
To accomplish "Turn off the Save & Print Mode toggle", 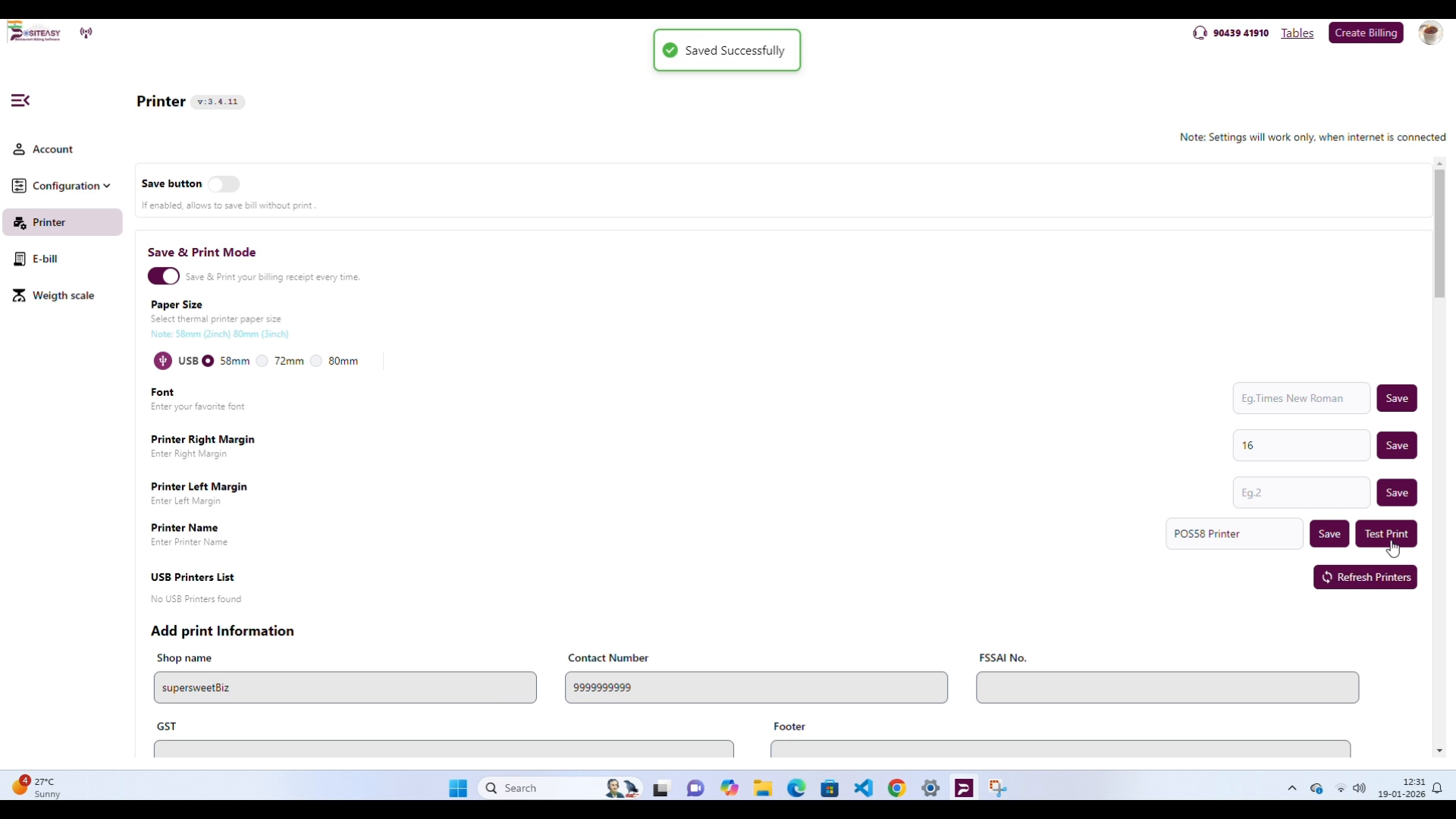I will pyautogui.click(x=164, y=277).
